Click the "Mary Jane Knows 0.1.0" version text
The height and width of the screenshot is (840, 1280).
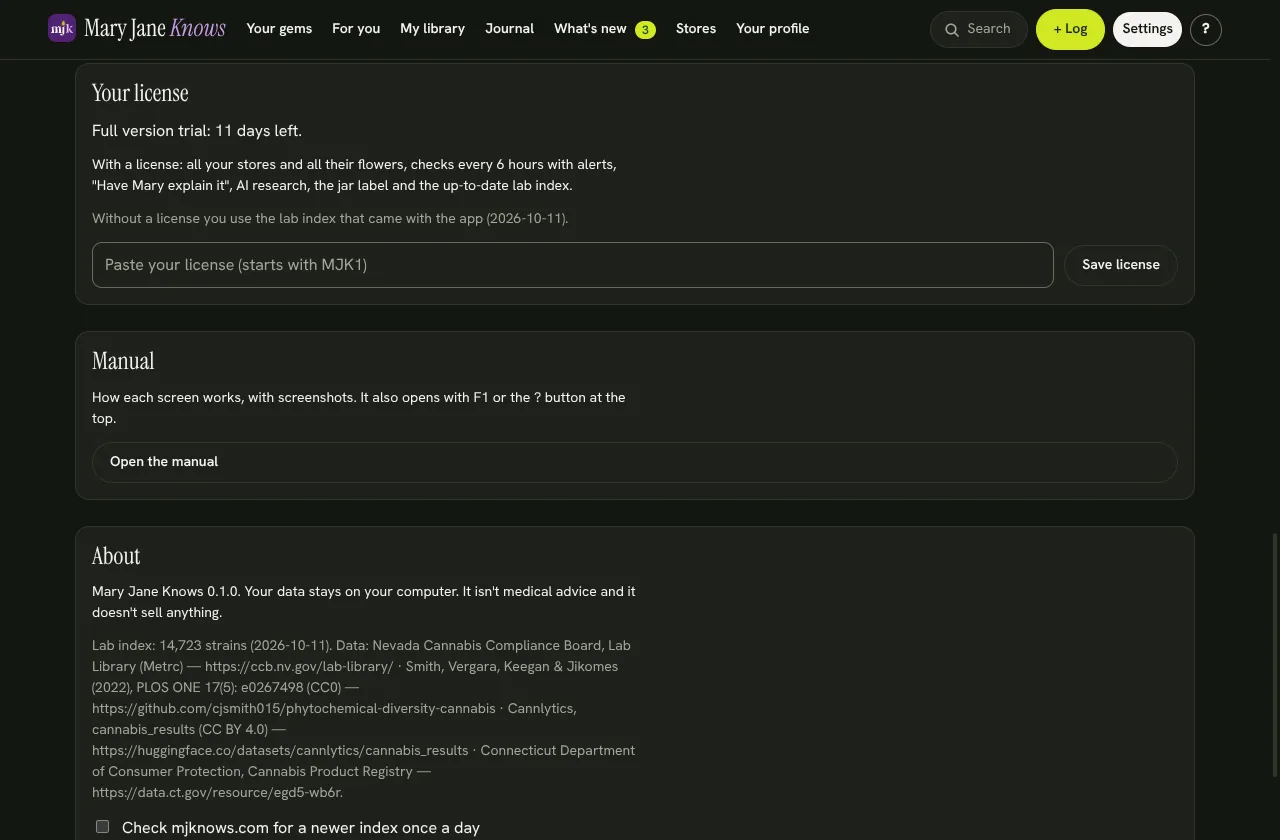(x=166, y=591)
